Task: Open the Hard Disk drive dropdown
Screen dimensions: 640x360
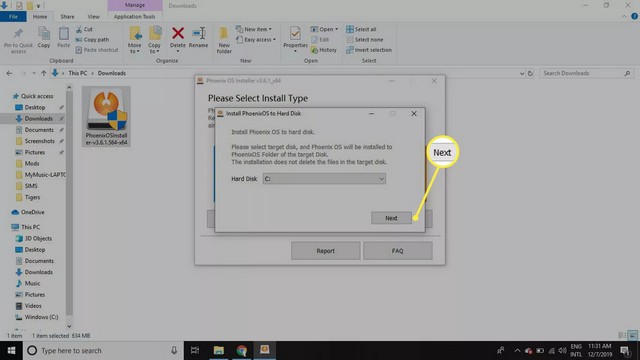Action: [x=324, y=179]
